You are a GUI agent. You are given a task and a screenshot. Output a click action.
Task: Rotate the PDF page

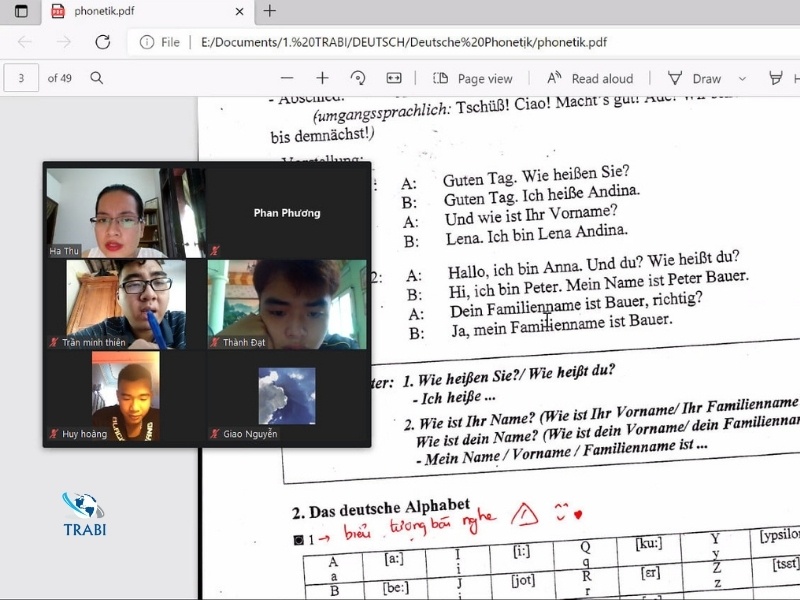point(358,78)
